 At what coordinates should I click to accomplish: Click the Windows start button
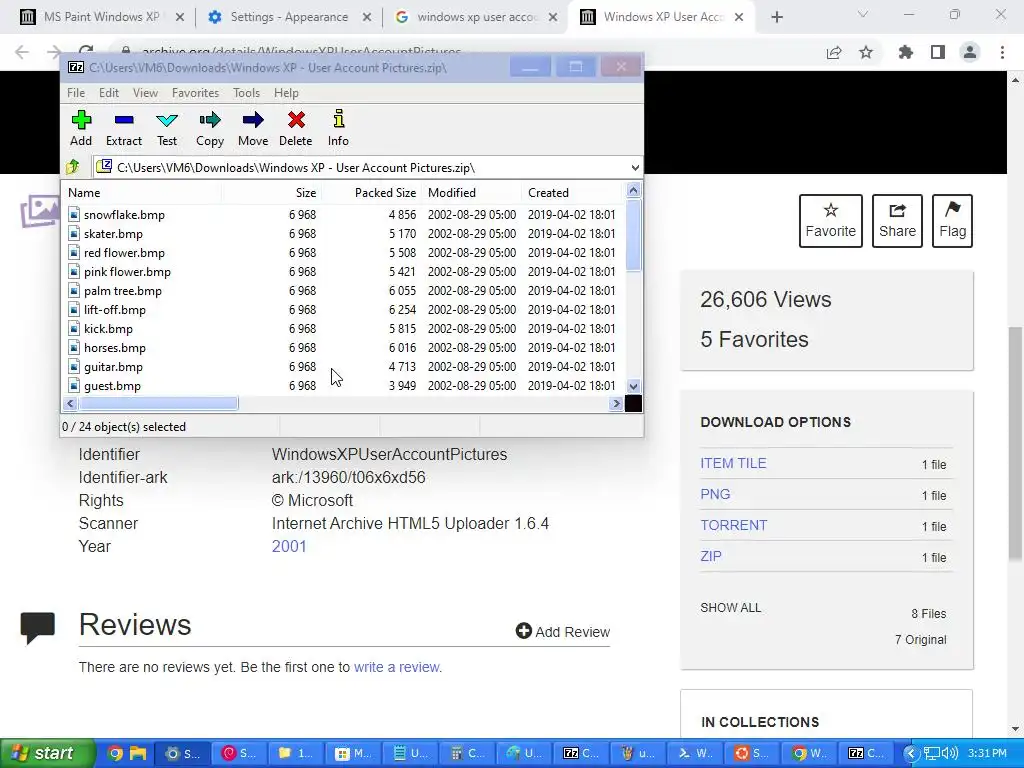pyautogui.click(x=46, y=753)
